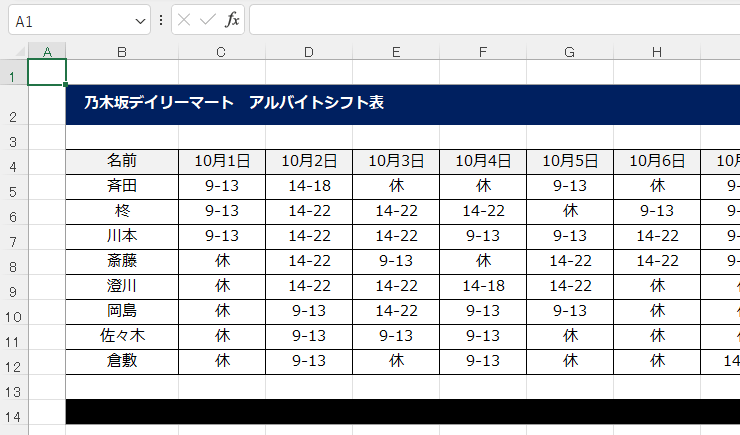Click the selected cell A1
This screenshot has height=435, width=740.
click(x=47, y=72)
